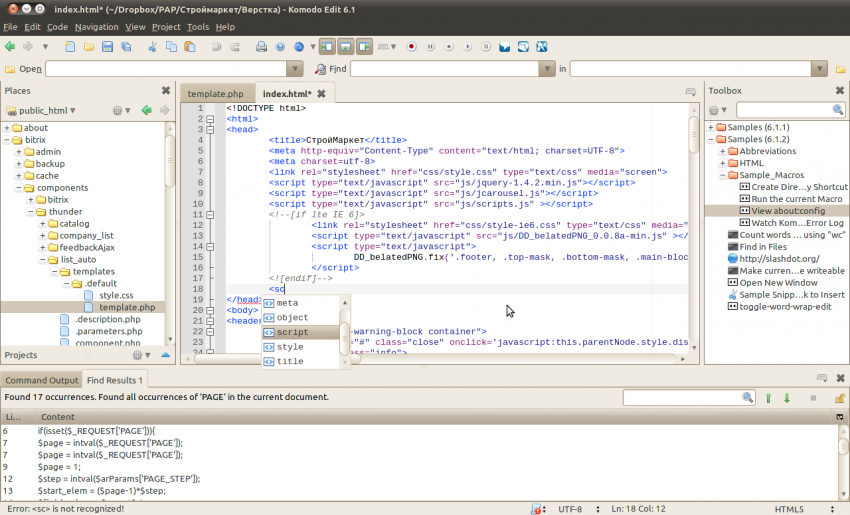The image size is (850, 515).
Task: Toggle the bottom pane visibility button
Action: (x=345, y=47)
